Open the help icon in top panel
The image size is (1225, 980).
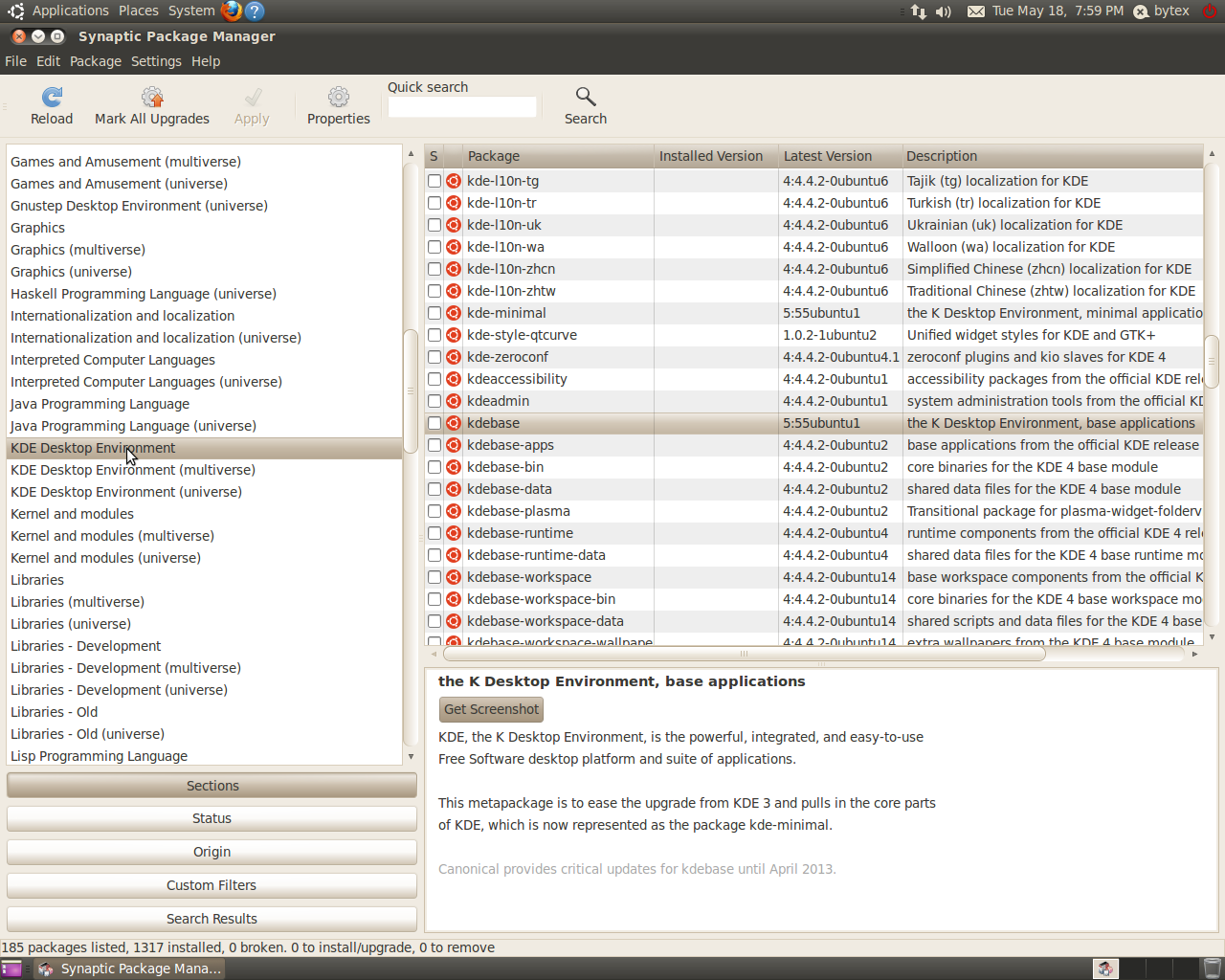coord(254,11)
